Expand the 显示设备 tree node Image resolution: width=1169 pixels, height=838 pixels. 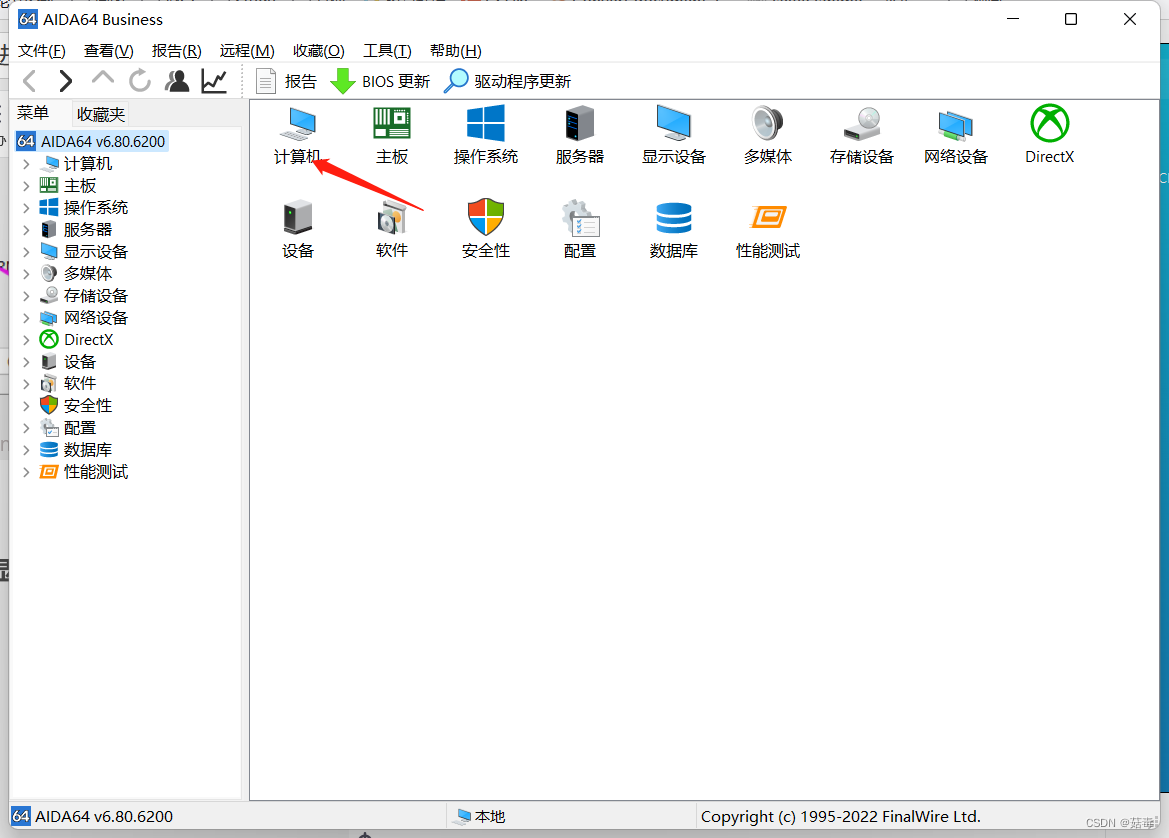pos(26,252)
